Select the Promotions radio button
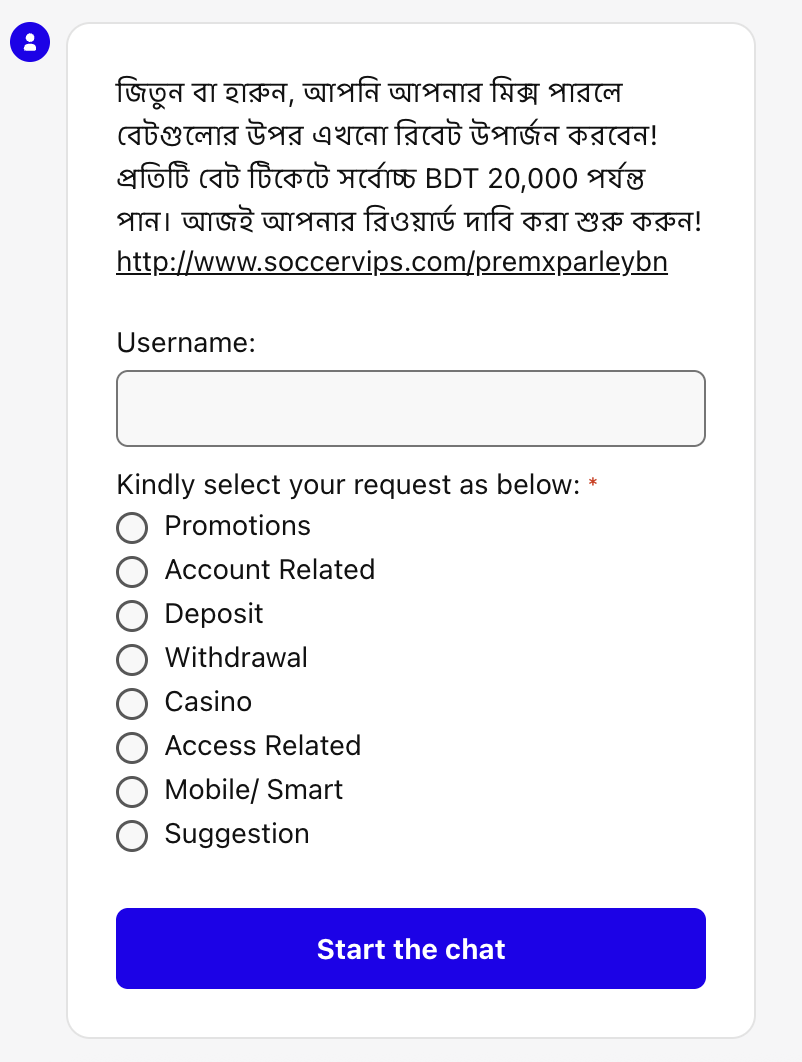 tap(132, 528)
